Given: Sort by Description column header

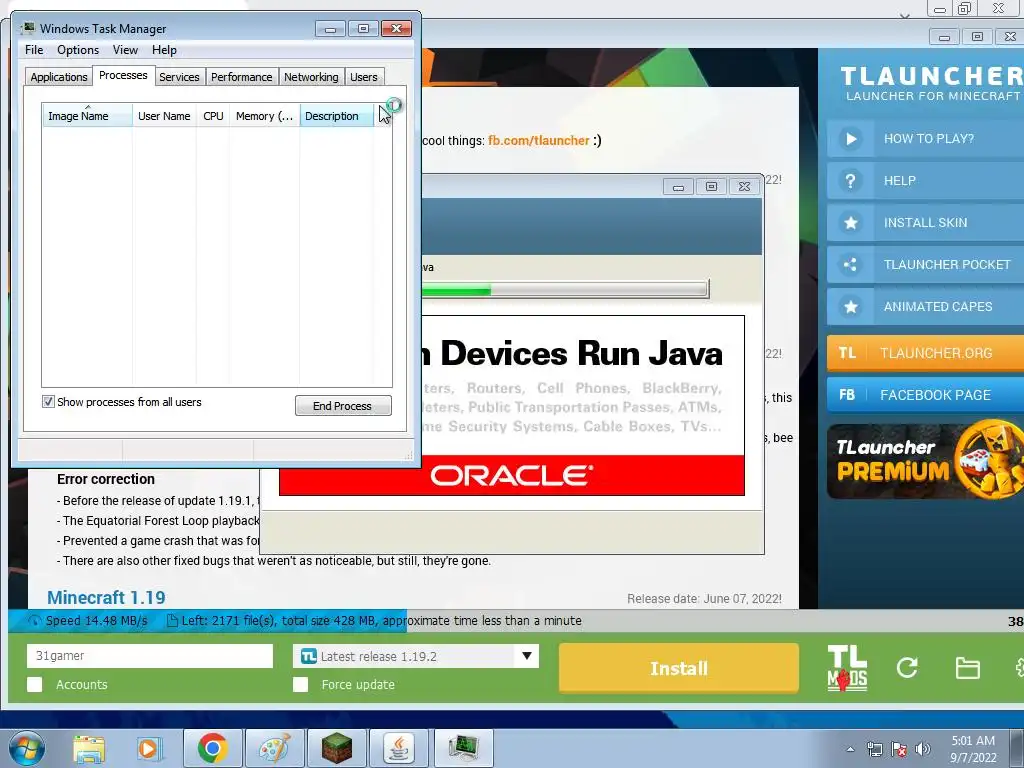Looking at the screenshot, I should pos(336,116).
